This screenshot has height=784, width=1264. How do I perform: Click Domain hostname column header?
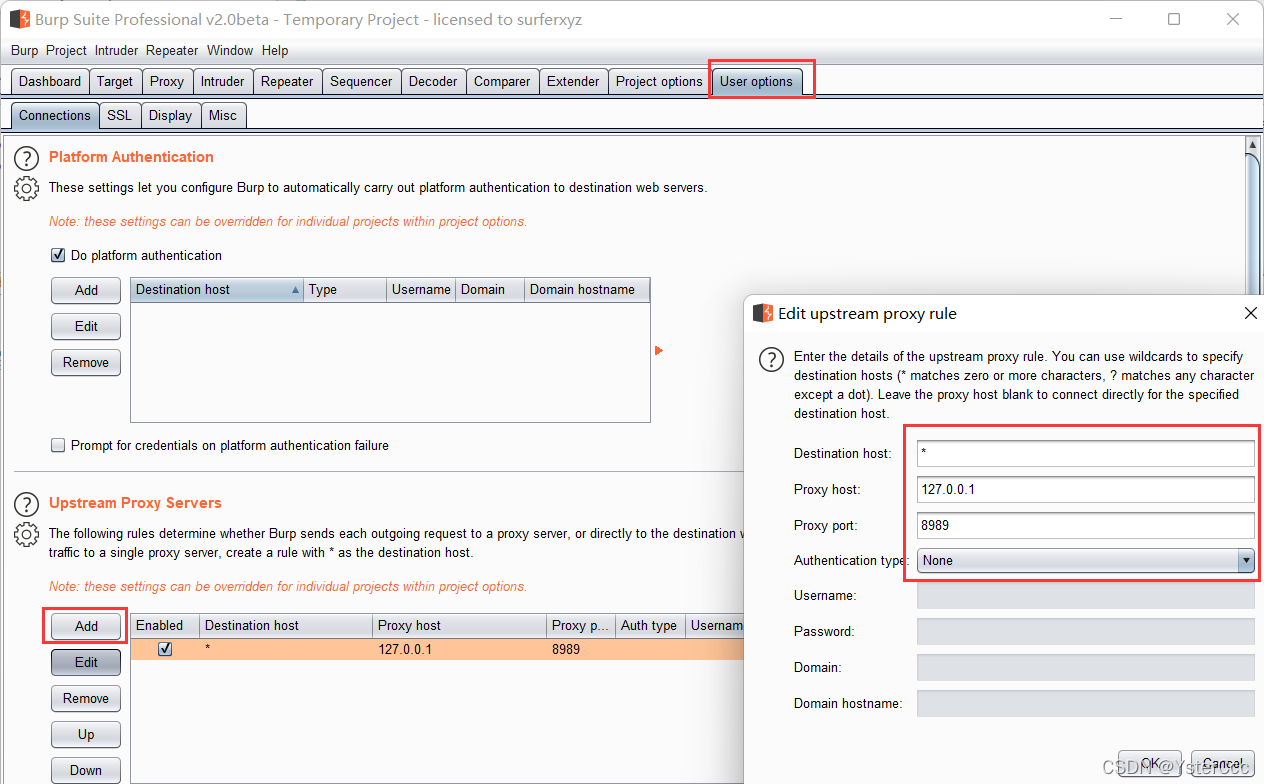pyautogui.click(x=587, y=290)
